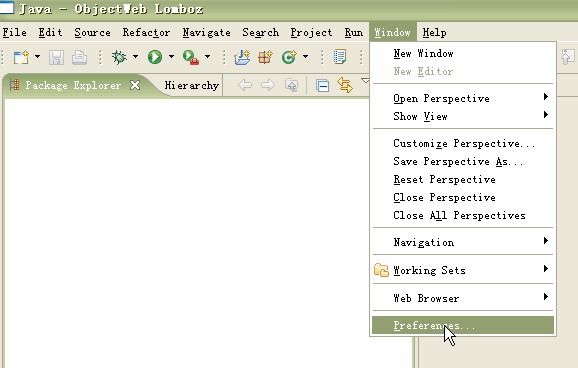Click the New Java Class icon
The height and width of the screenshot is (368, 578).
click(x=289, y=57)
